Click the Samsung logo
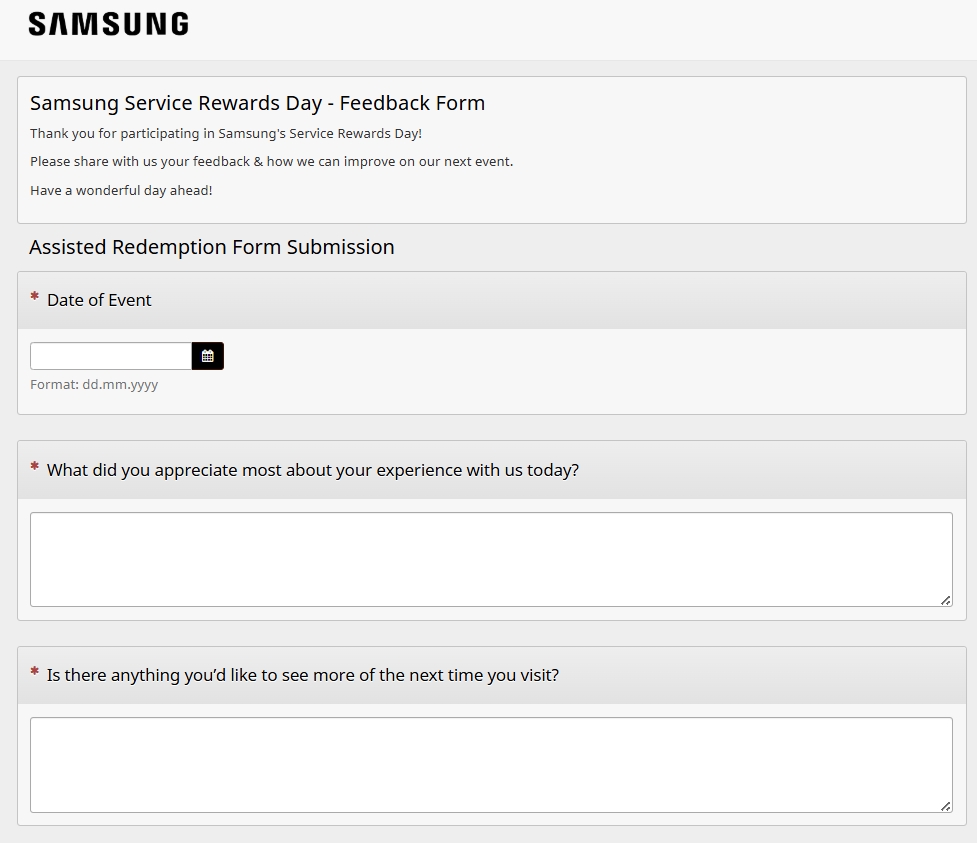The height and width of the screenshot is (843, 977). click(108, 24)
